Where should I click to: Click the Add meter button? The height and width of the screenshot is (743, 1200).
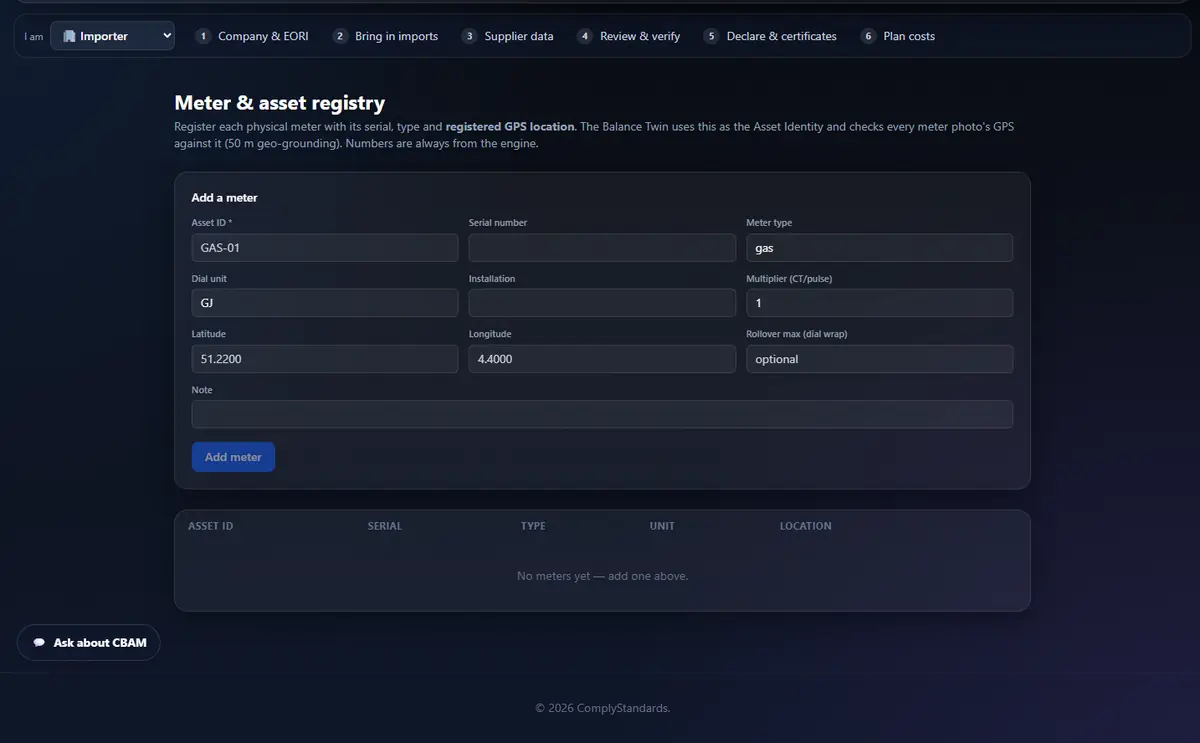coord(233,457)
